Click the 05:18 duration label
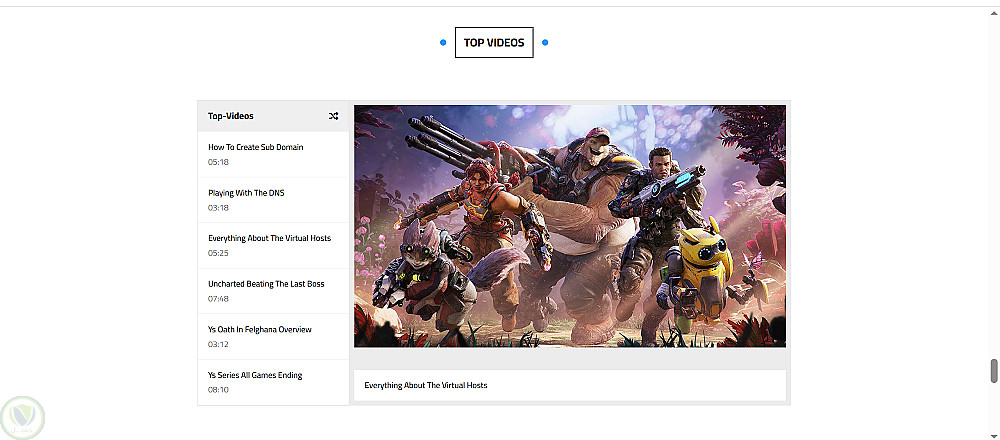Screen dimensions: 1000x440 [x=218, y=162]
